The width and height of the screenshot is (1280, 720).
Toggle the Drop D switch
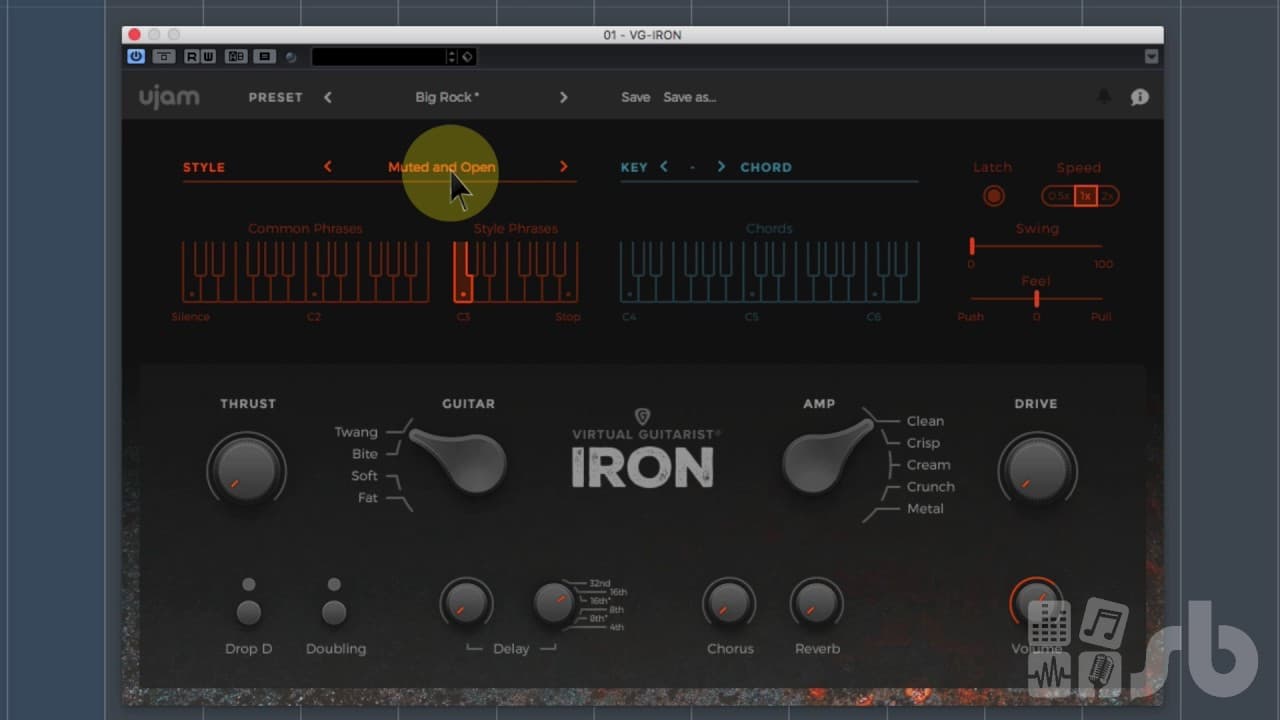(x=249, y=613)
